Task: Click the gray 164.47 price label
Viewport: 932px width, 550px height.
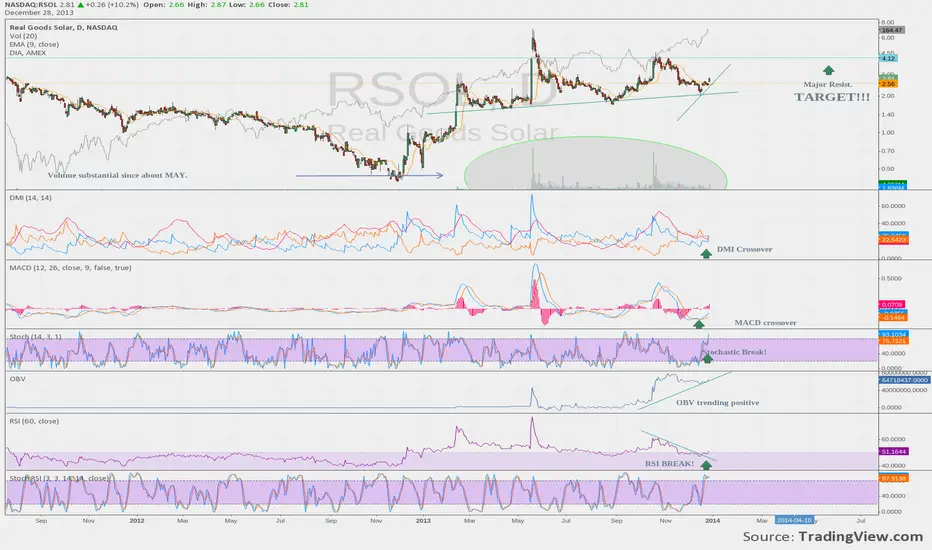Action: 892,30
